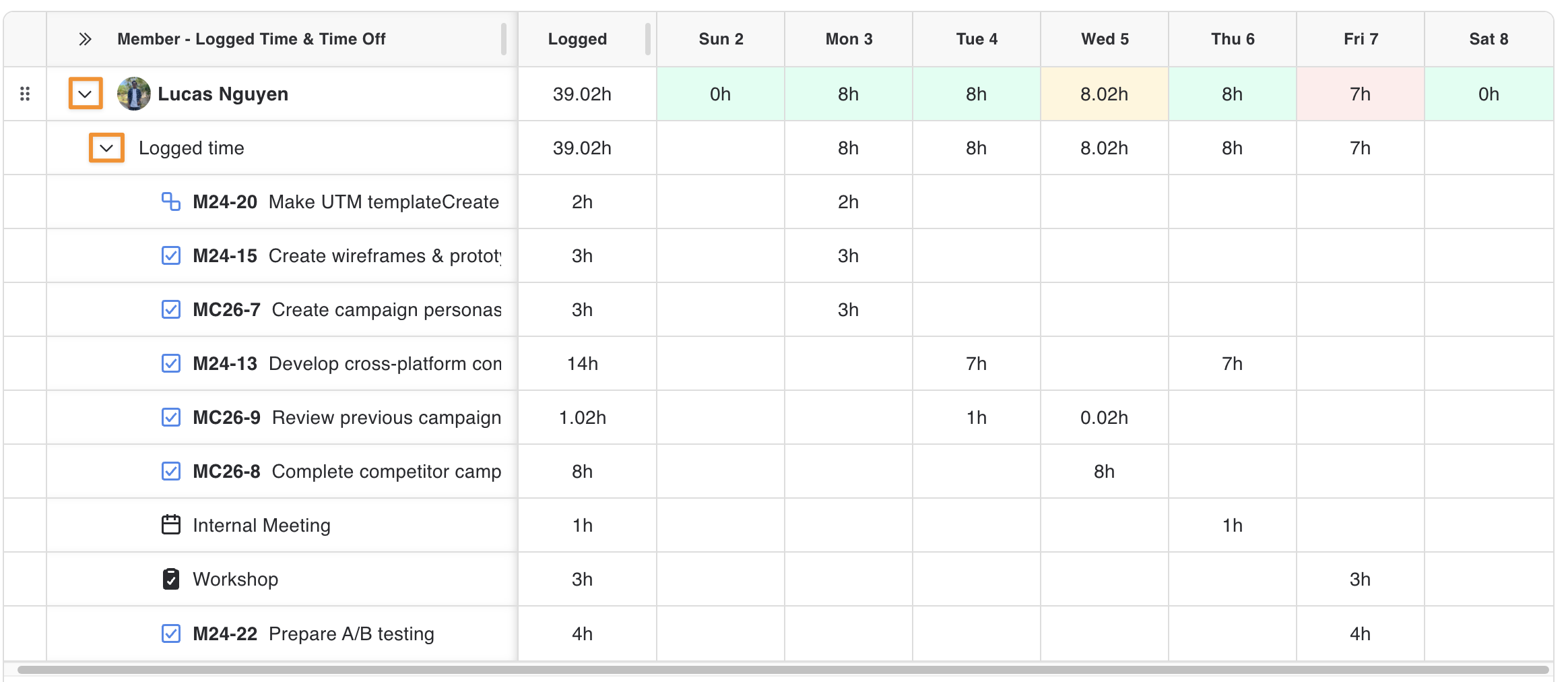Click the horizontal scrollbar at table bottom
This screenshot has height=682, width=1568.
(783, 670)
